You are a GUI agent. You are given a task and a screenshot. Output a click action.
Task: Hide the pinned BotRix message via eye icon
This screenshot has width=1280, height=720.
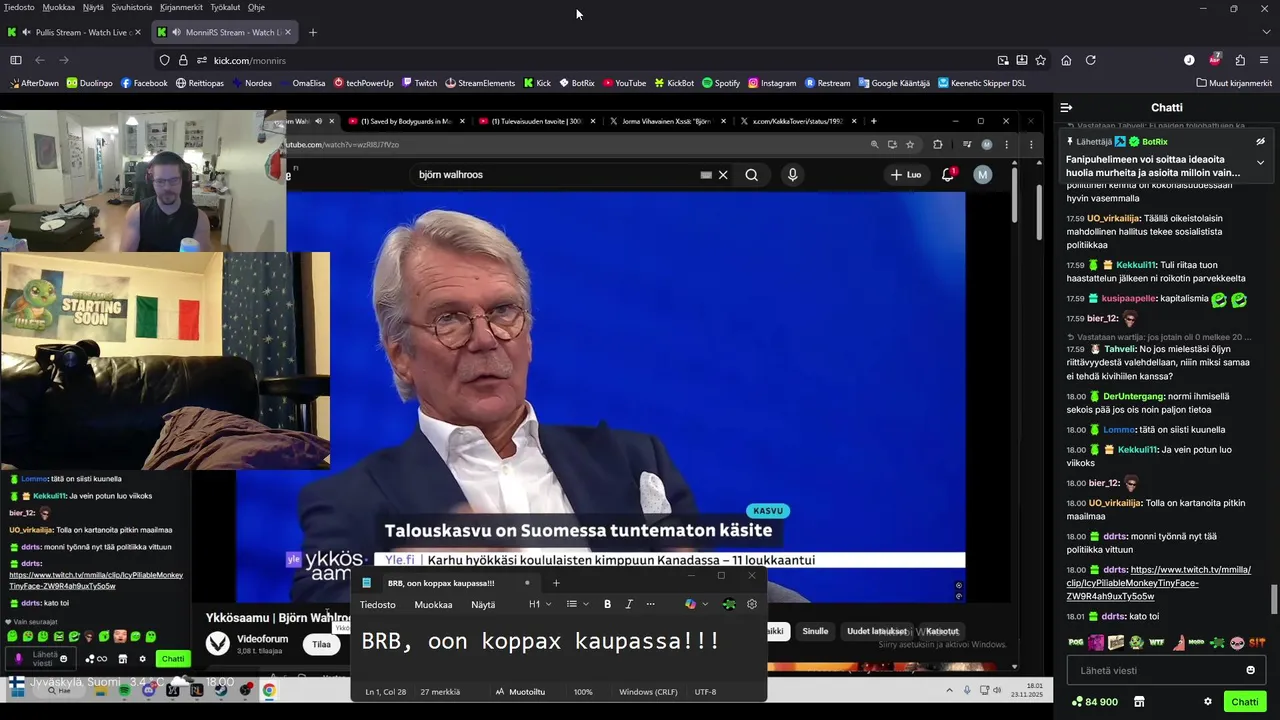pyautogui.click(x=1260, y=142)
